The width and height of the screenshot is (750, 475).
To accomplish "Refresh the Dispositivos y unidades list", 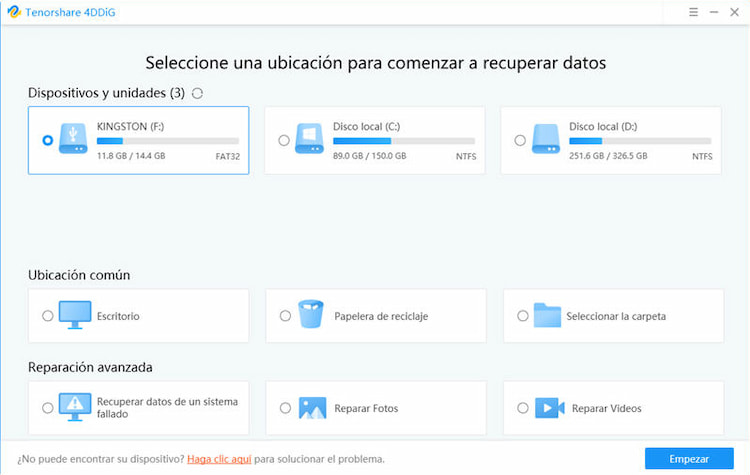I will tap(198, 93).
